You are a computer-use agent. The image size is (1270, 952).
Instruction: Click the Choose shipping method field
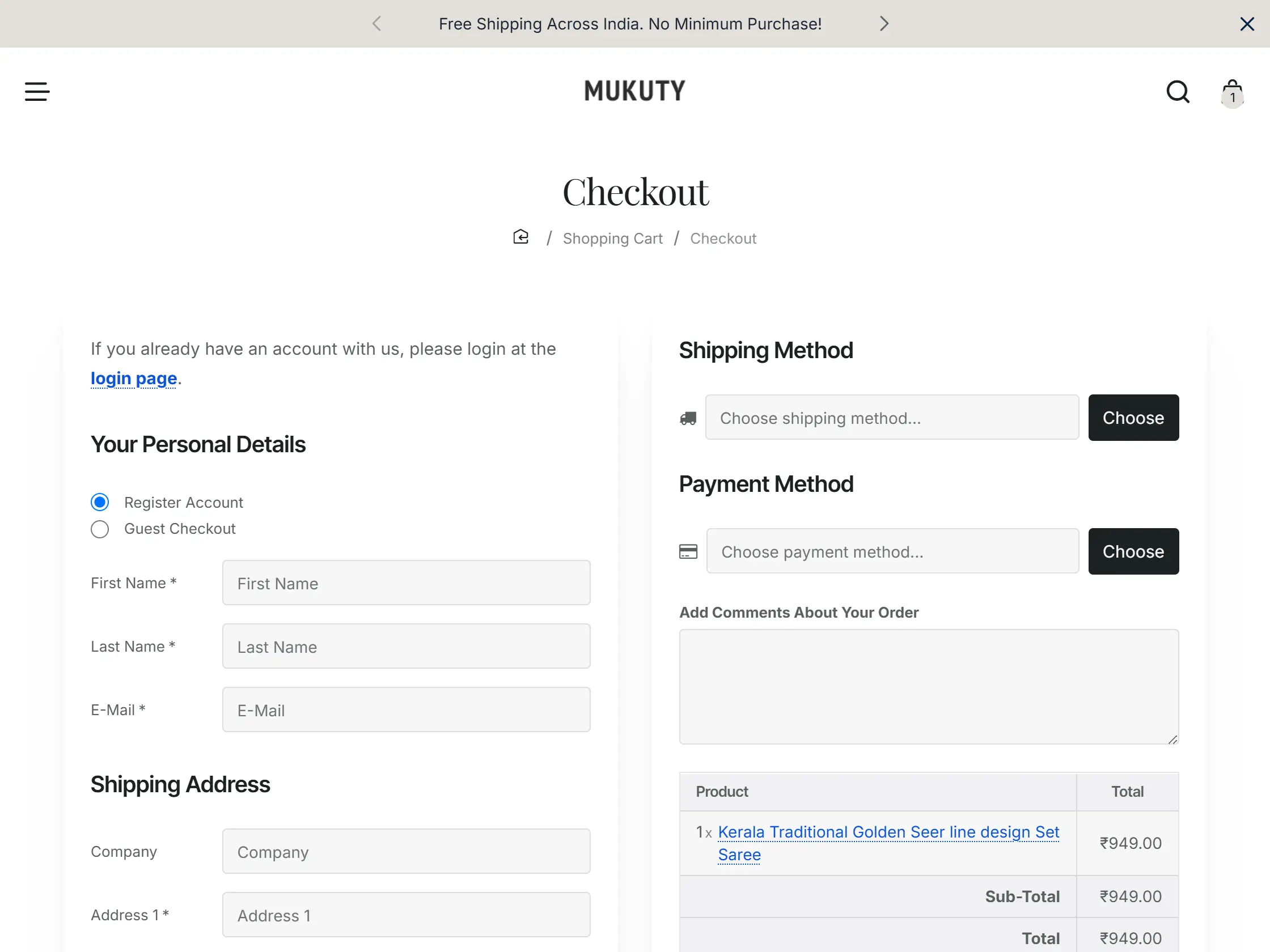click(x=892, y=418)
